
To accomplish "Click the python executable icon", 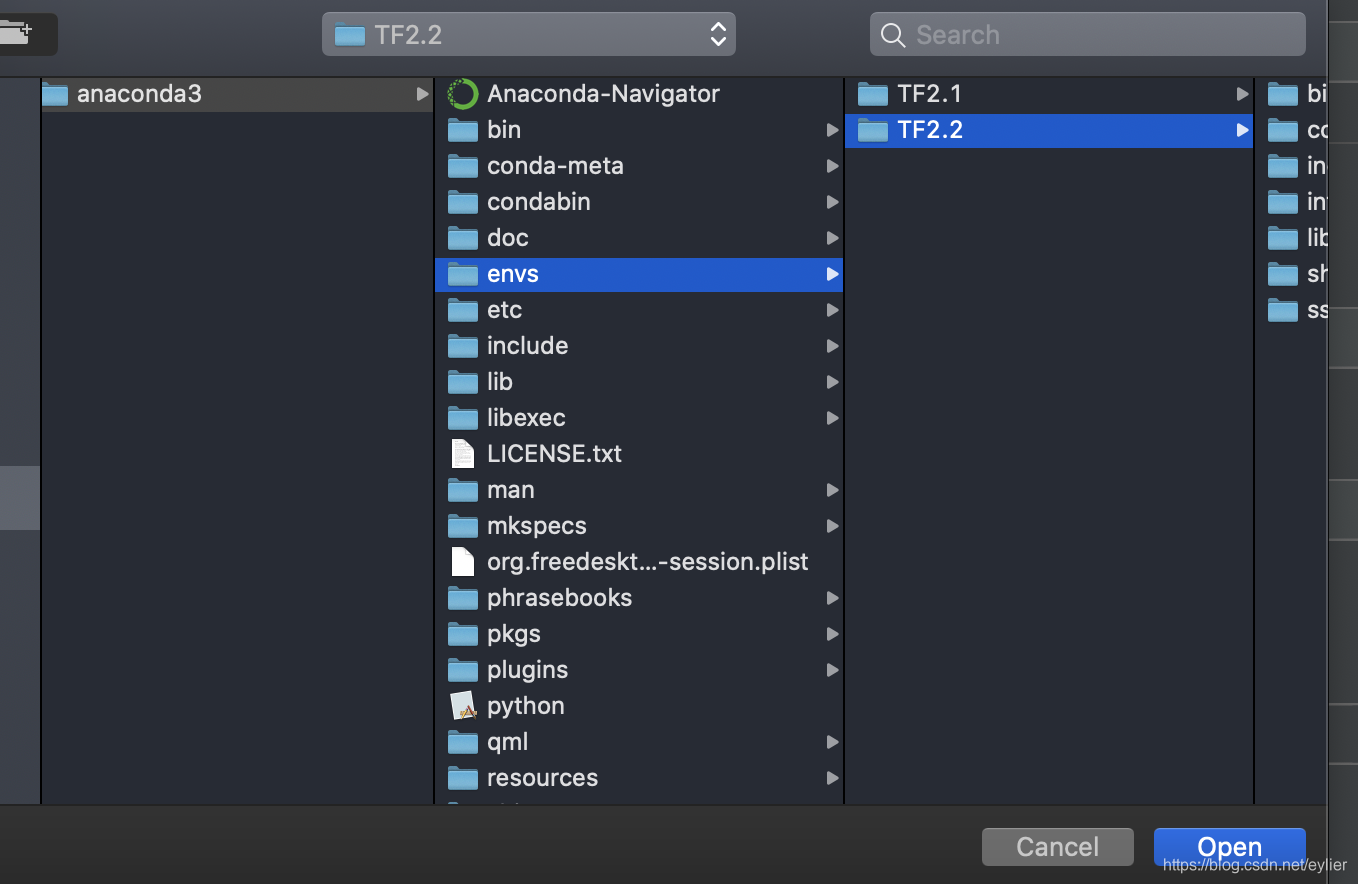I will point(462,705).
